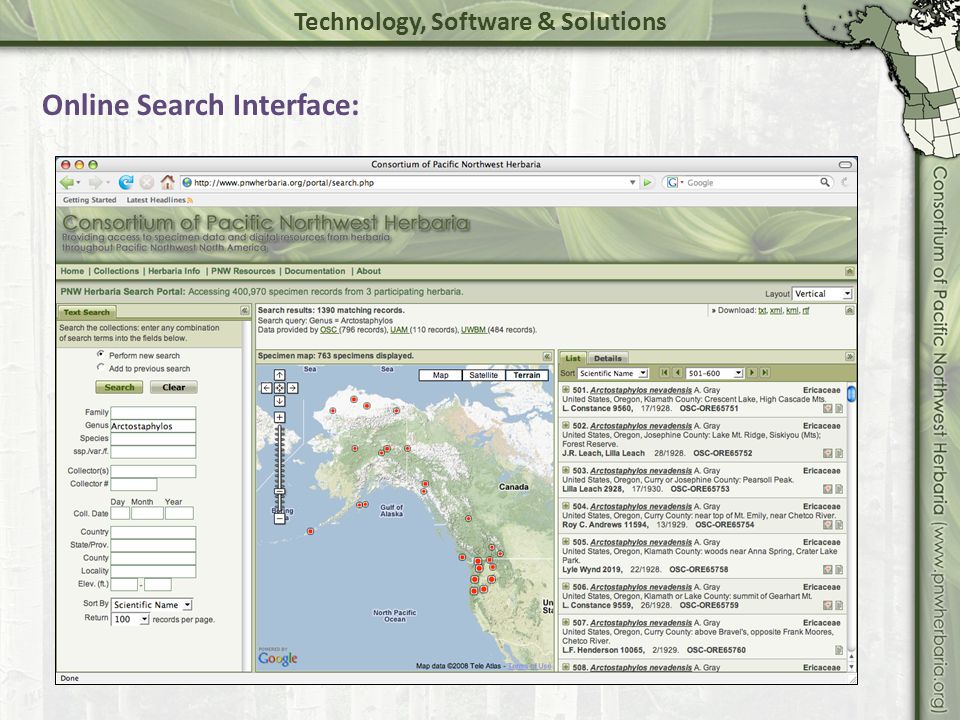The width and height of the screenshot is (960, 720).
Task: Go to the next page of results
Action: [752, 373]
